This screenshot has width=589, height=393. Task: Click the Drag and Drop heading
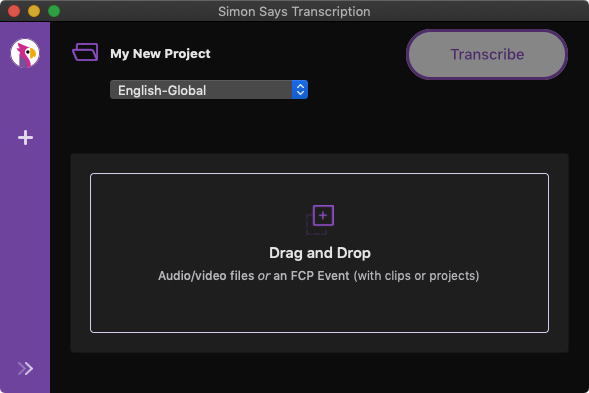[x=320, y=253]
